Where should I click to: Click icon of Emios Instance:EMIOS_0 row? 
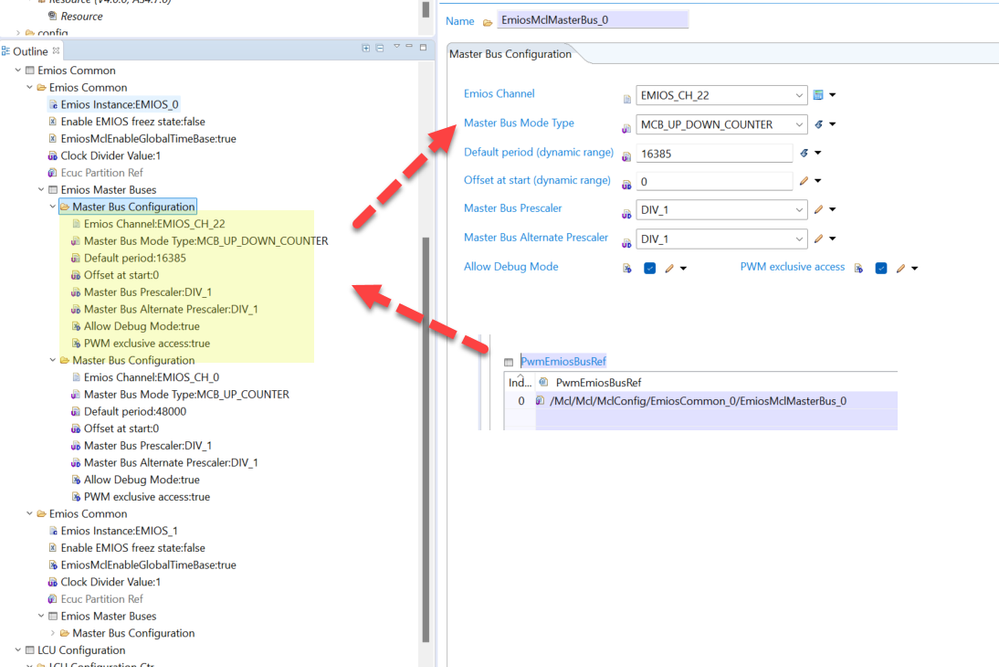53,104
